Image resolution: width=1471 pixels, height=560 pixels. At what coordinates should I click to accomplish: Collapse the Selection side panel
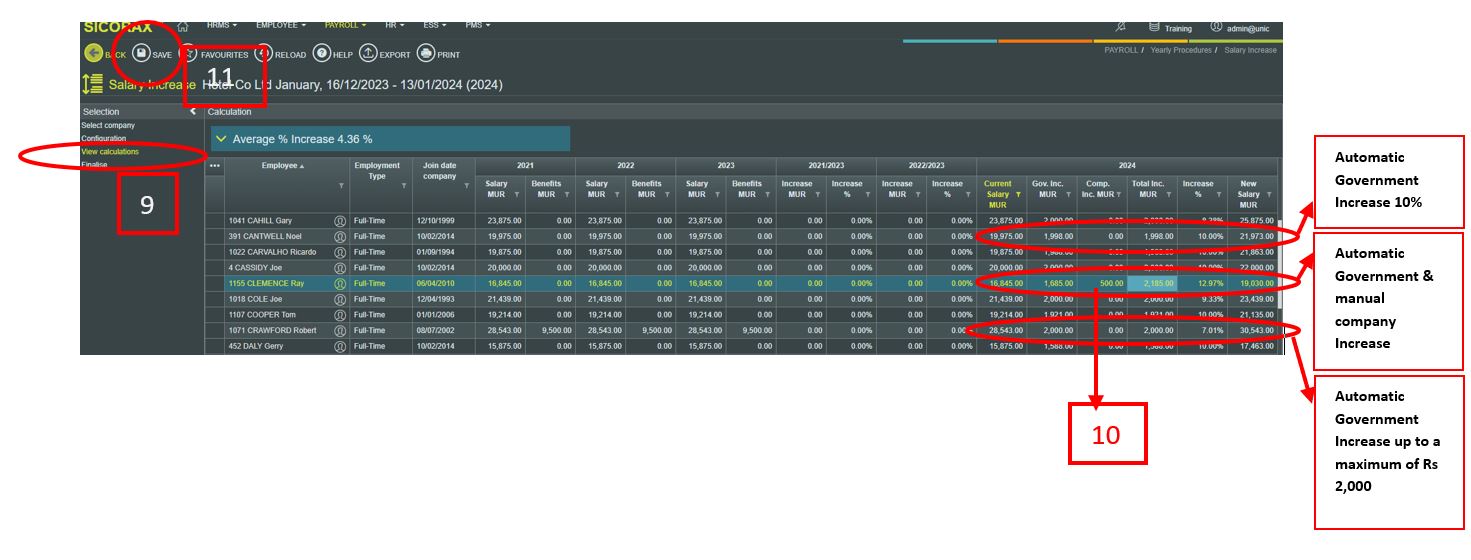pyautogui.click(x=193, y=112)
